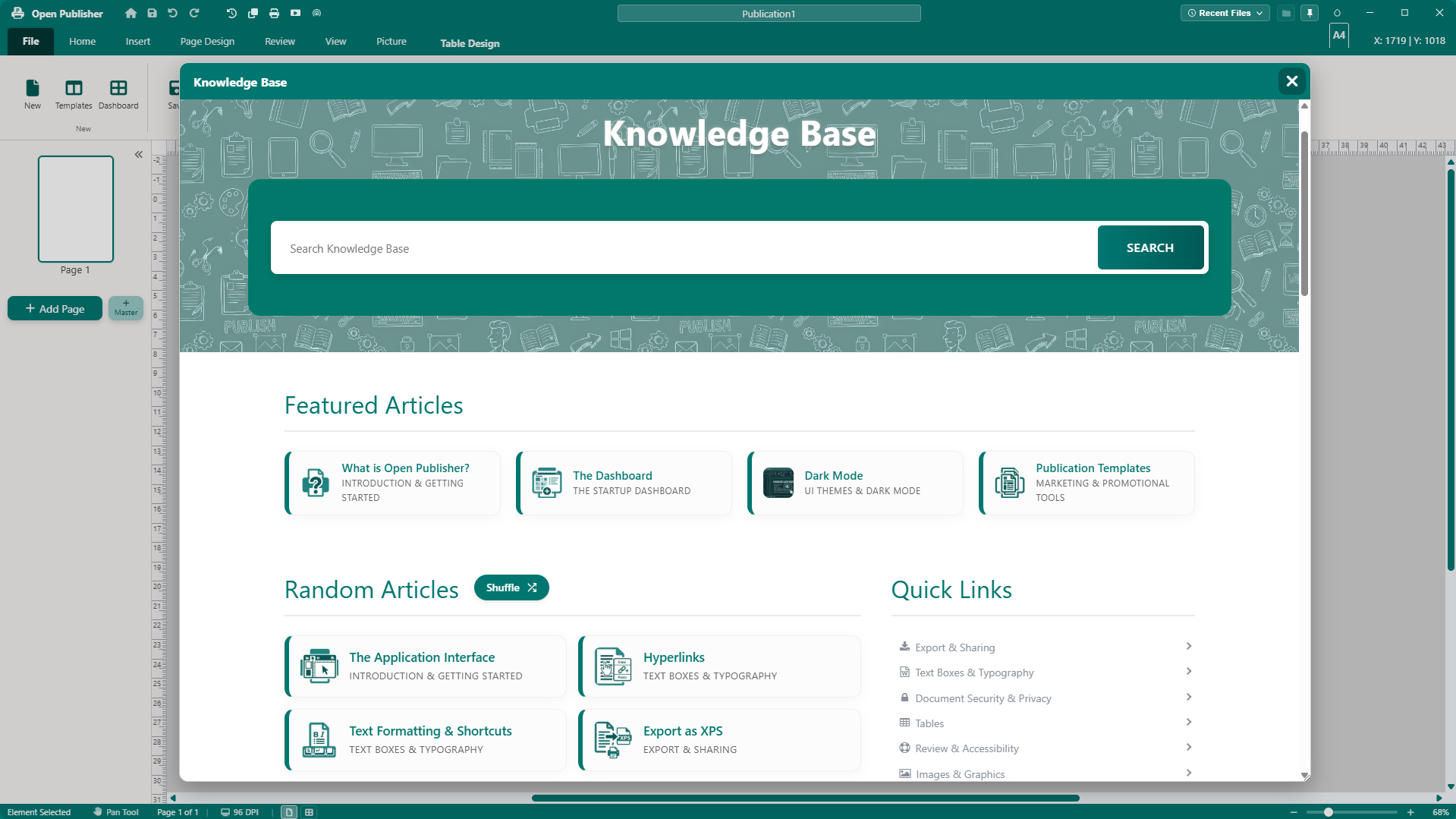
Task: Click the A4 page size indicator
Action: pyautogui.click(x=1339, y=36)
